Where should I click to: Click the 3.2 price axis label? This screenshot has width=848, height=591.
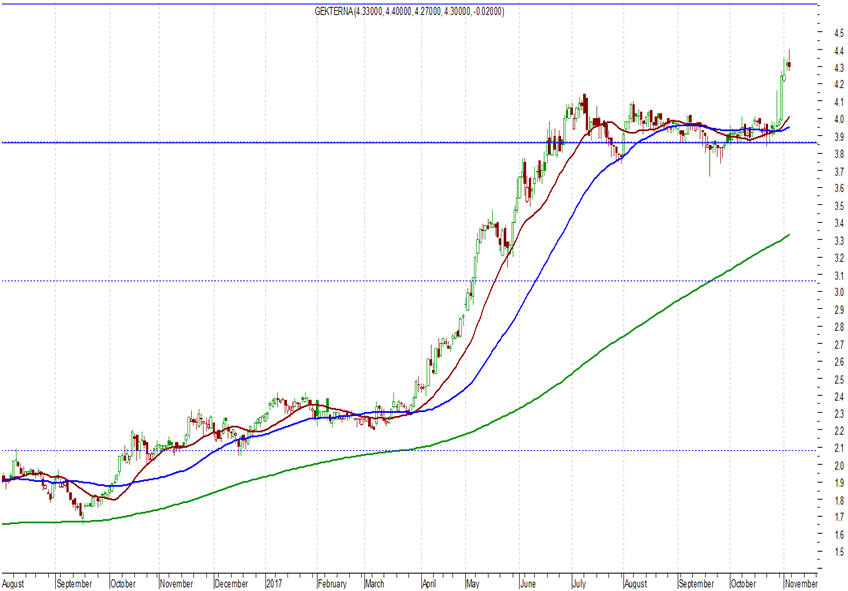[839, 258]
